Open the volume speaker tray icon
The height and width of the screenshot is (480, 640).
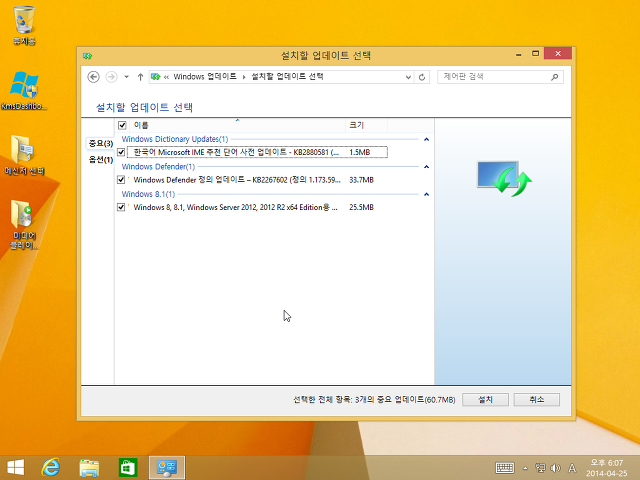[555, 468]
